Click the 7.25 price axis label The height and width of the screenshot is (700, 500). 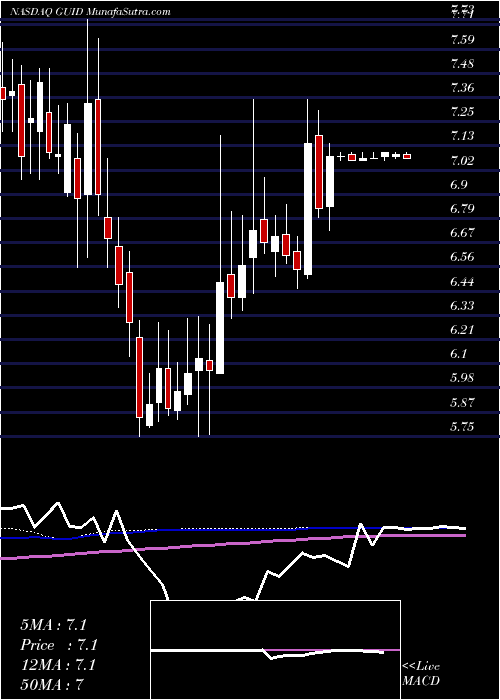(x=462, y=112)
